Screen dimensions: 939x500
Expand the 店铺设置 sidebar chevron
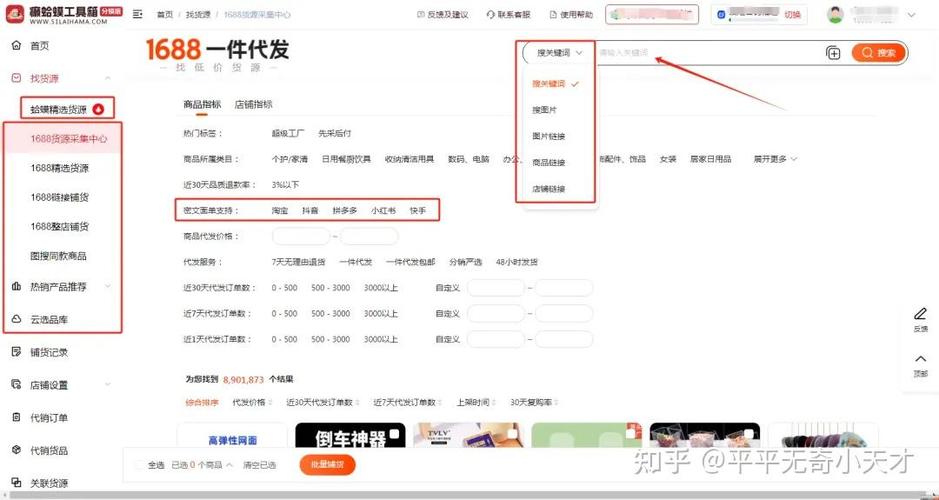click(x=108, y=385)
